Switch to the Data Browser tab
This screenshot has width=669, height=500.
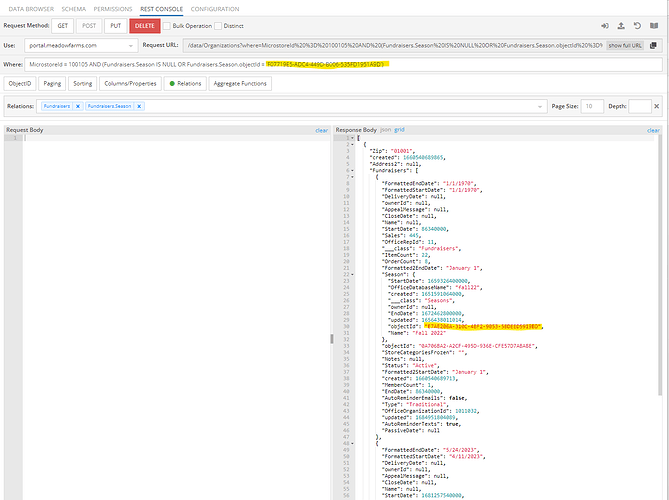[31, 9]
